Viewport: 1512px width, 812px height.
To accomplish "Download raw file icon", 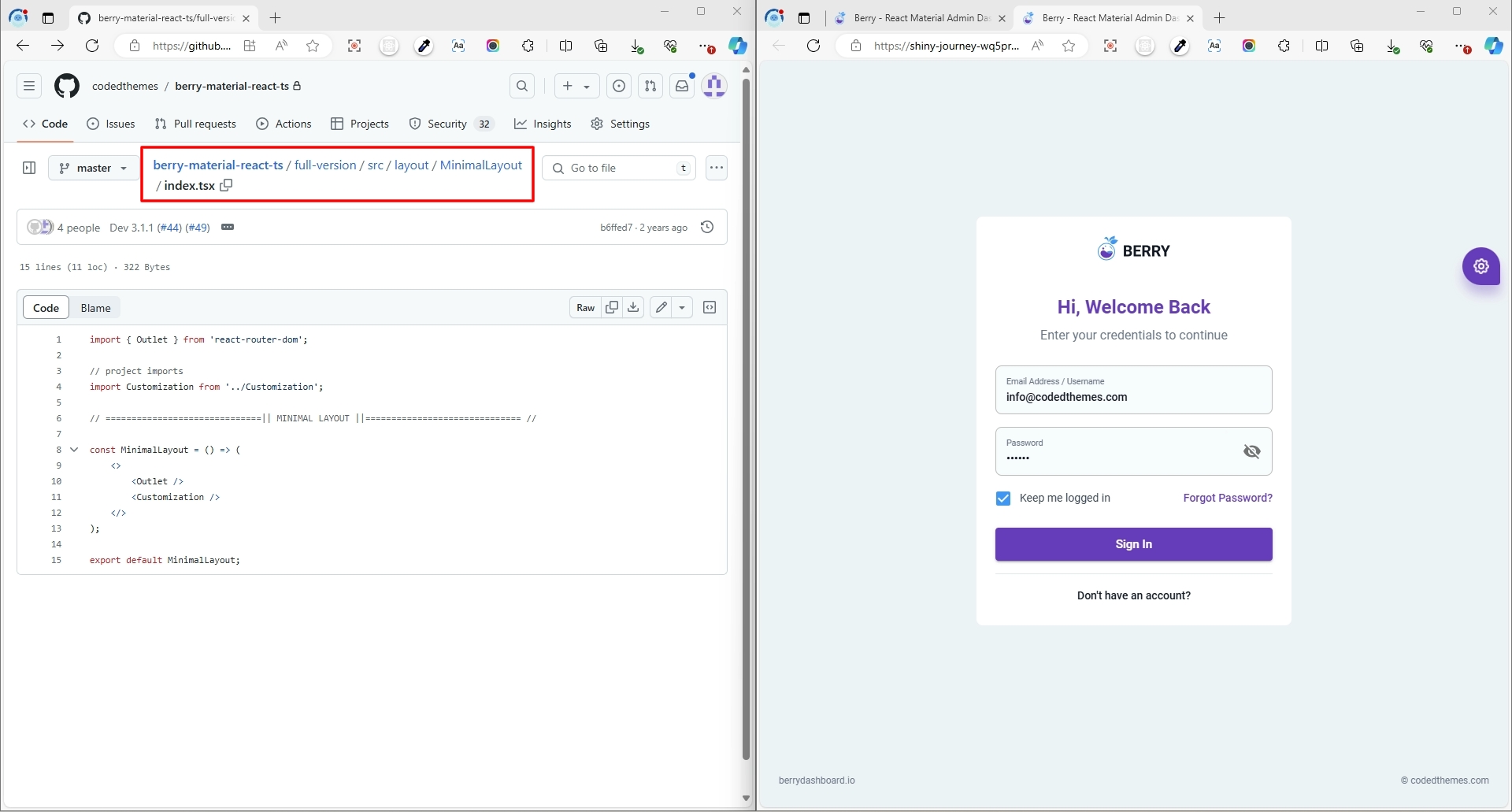I will pyautogui.click(x=633, y=308).
